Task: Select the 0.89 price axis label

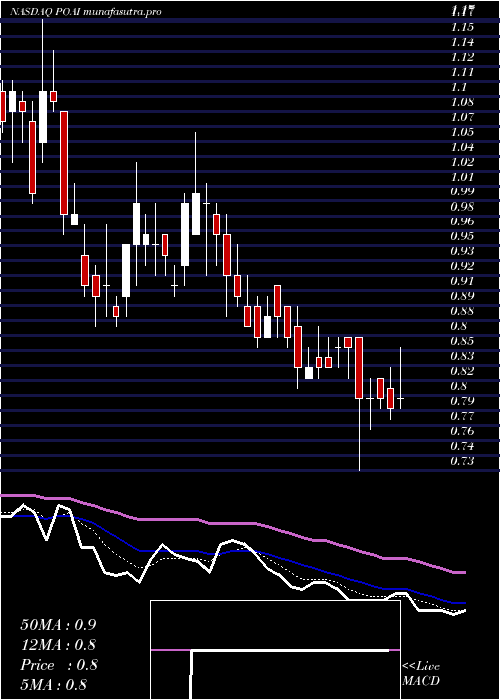Action: (x=462, y=296)
